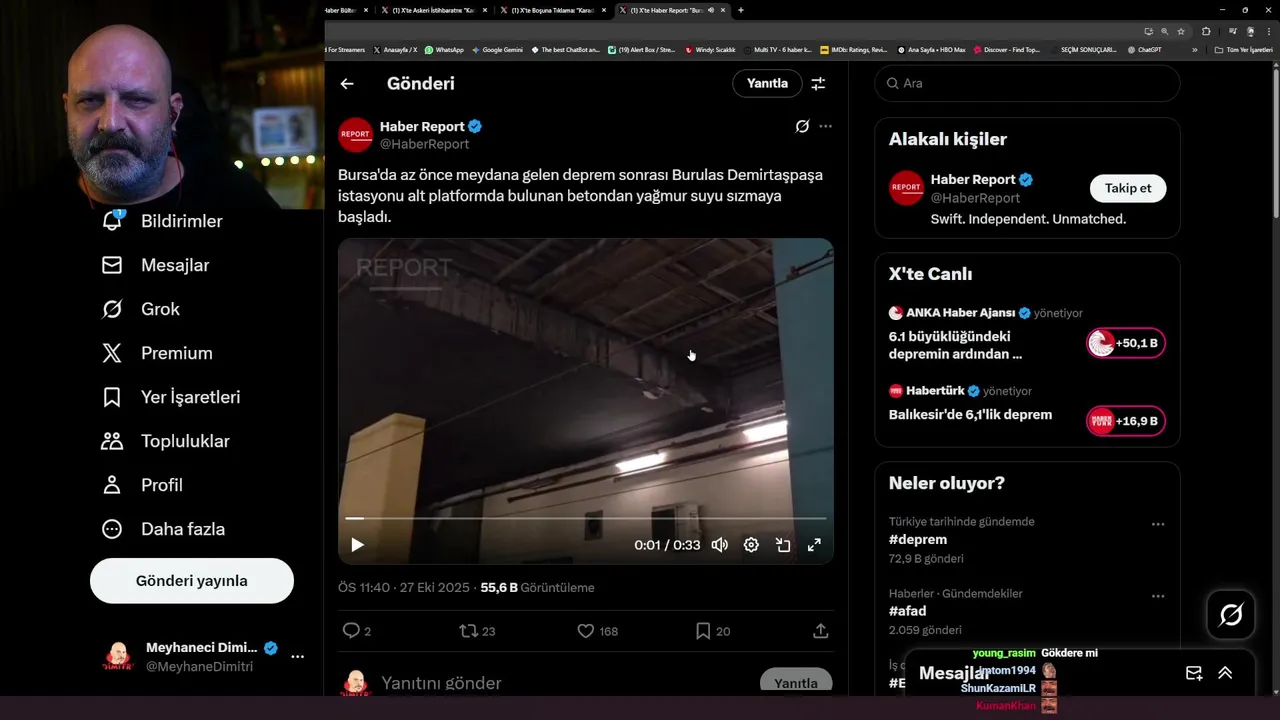The image size is (1280, 720).
Task: Click 55,6 B Görüntüleme view count
Action: [x=538, y=588]
